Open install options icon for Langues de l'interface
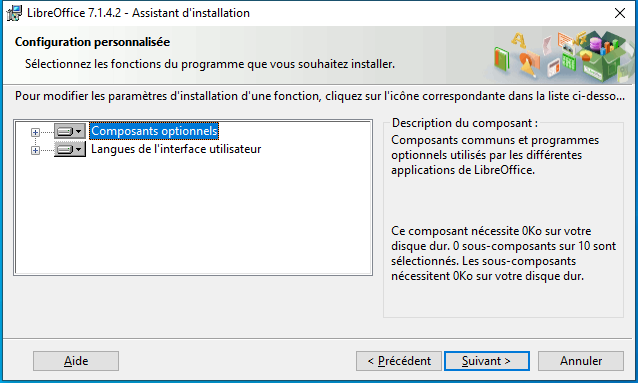638x383 pixels. pyautogui.click(x=70, y=149)
